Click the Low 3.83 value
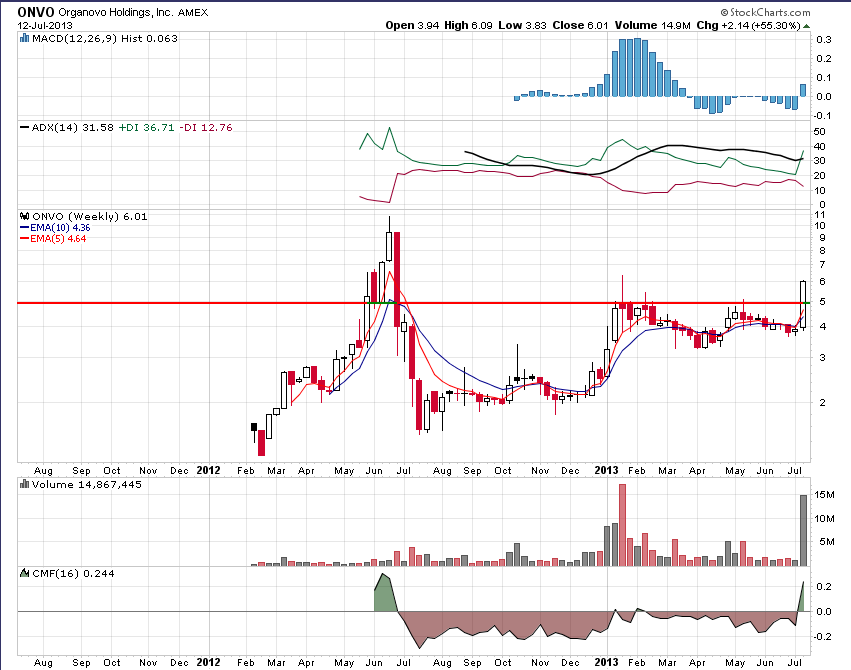 coord(522,25)
